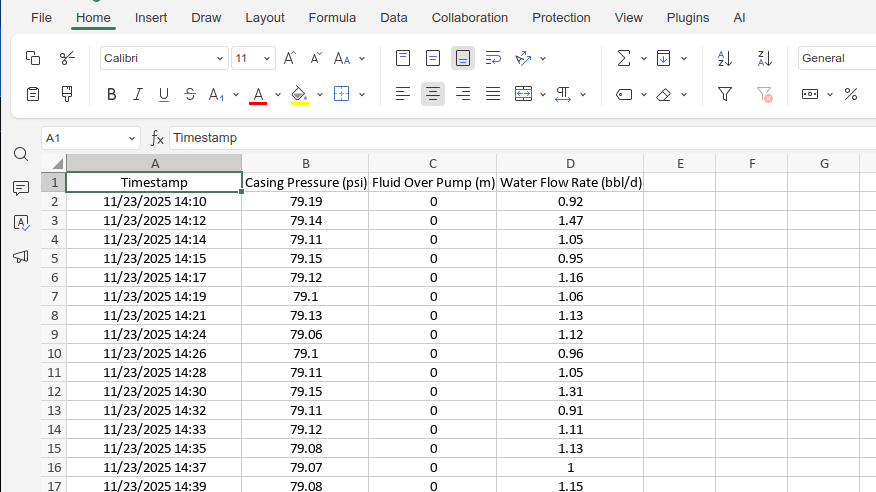Open the Find magnifier in left sidebar

pyautogui.click(x=20, y=154)
